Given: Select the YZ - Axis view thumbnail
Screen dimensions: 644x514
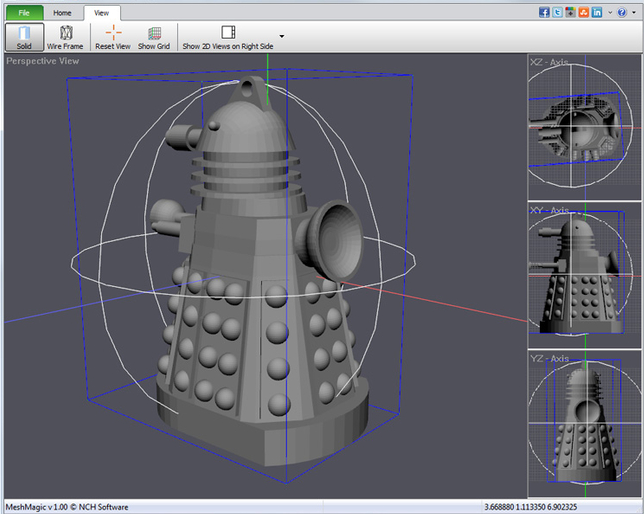Looking at the screenshot, I should [x=584, y=424].
